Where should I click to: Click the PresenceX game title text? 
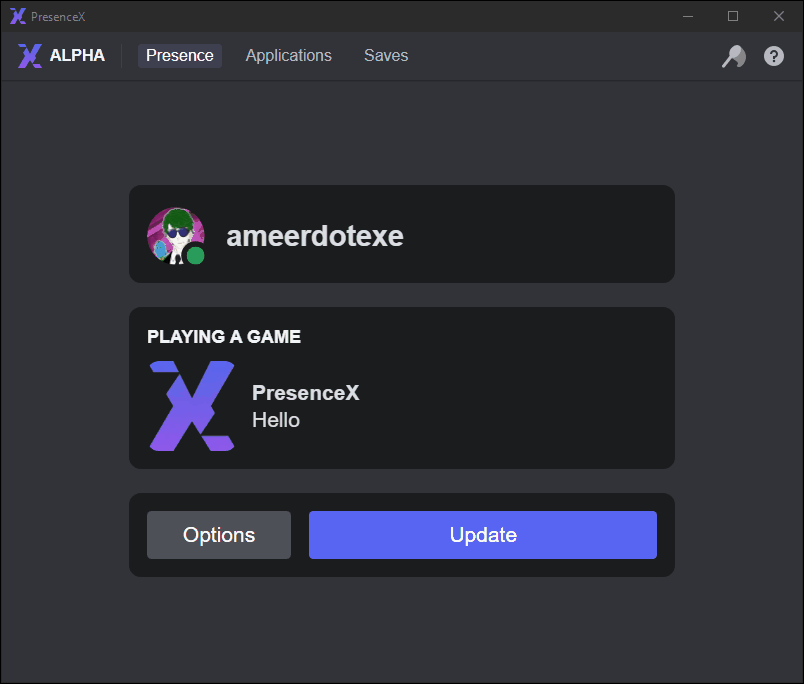click(305, 393)
